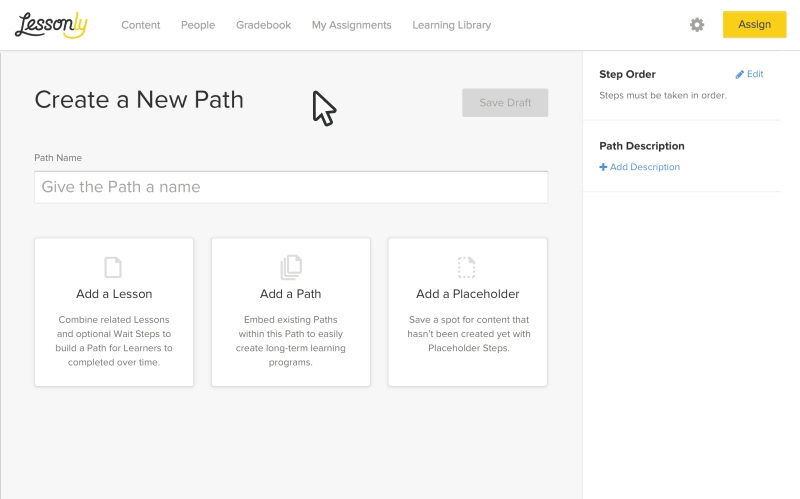
Task: Open settings via the gear icon
Action: tap(697, 24)
